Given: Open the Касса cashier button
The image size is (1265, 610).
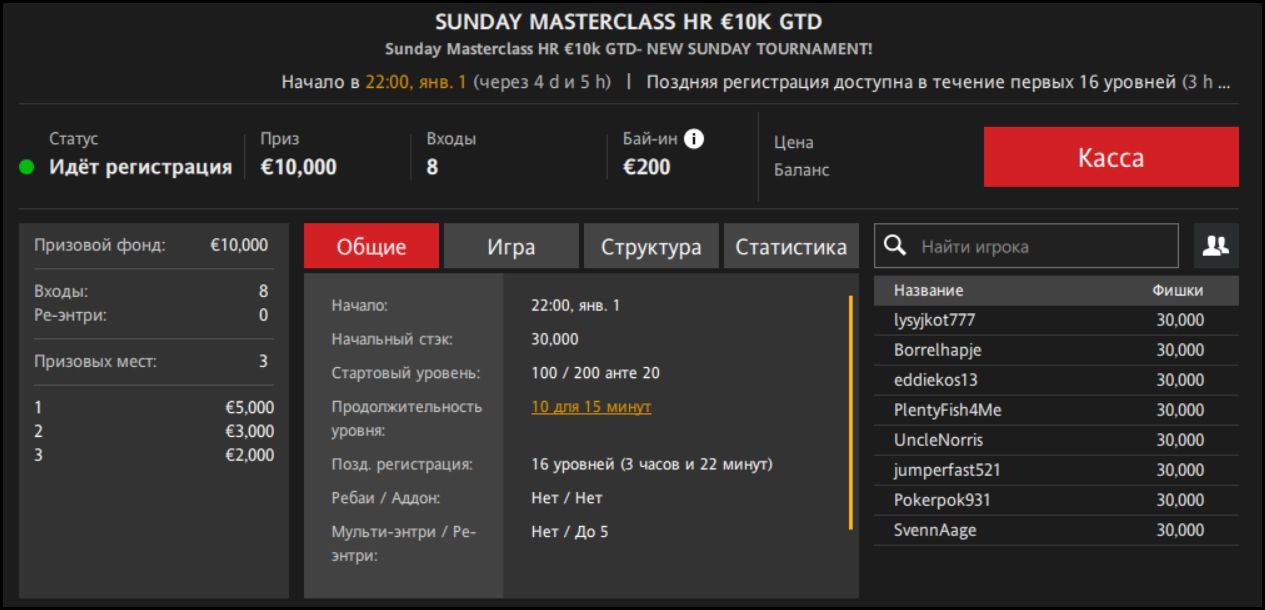Looking at the screenshot, I should tap(1110, 157).
